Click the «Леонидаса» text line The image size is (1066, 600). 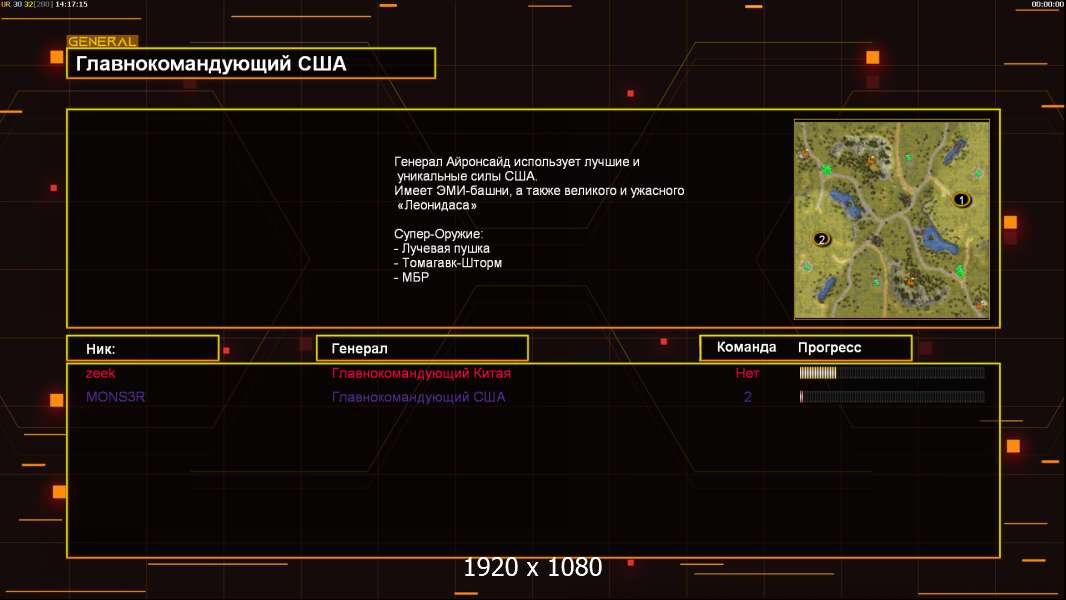coord(437,205)
